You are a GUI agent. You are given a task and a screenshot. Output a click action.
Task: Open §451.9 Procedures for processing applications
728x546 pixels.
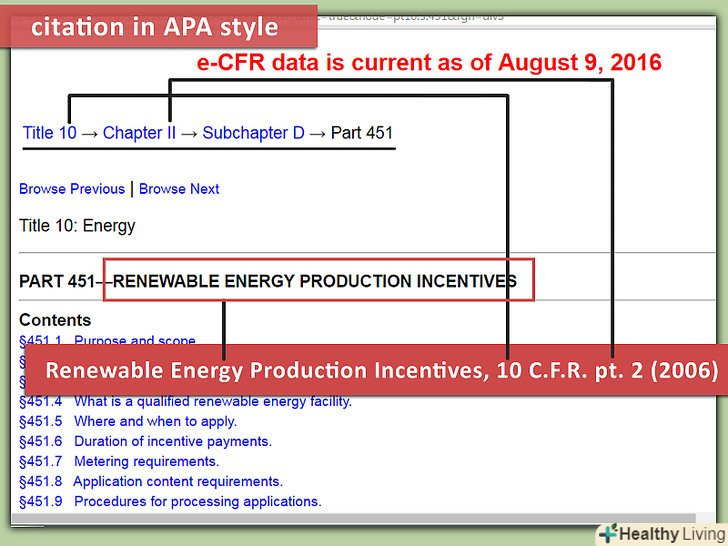pyautogui.click(x=170, y=501)
